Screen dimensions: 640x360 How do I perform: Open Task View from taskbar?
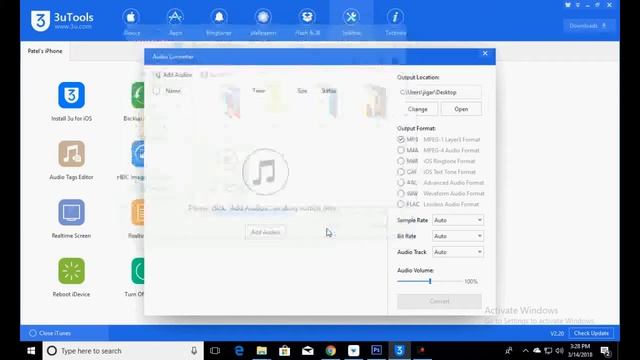[x=215, y=351]
